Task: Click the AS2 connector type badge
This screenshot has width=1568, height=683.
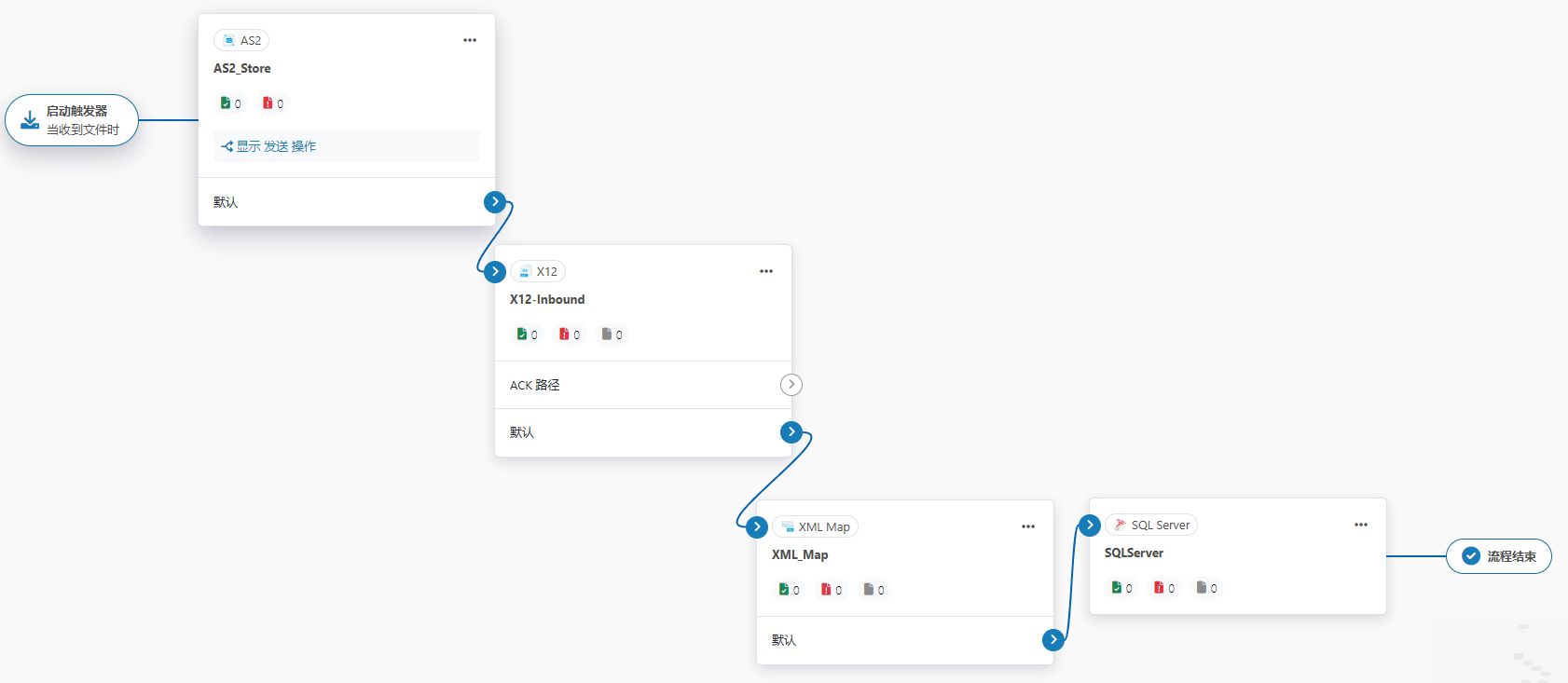Action: pos(241,40)
